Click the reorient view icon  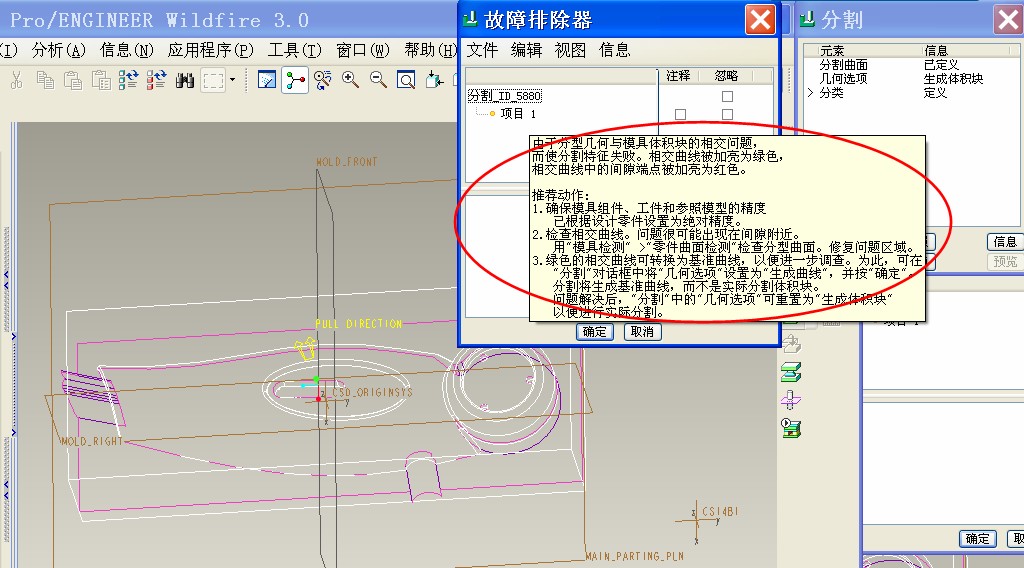pyautogui.click(x=434, y=80)
